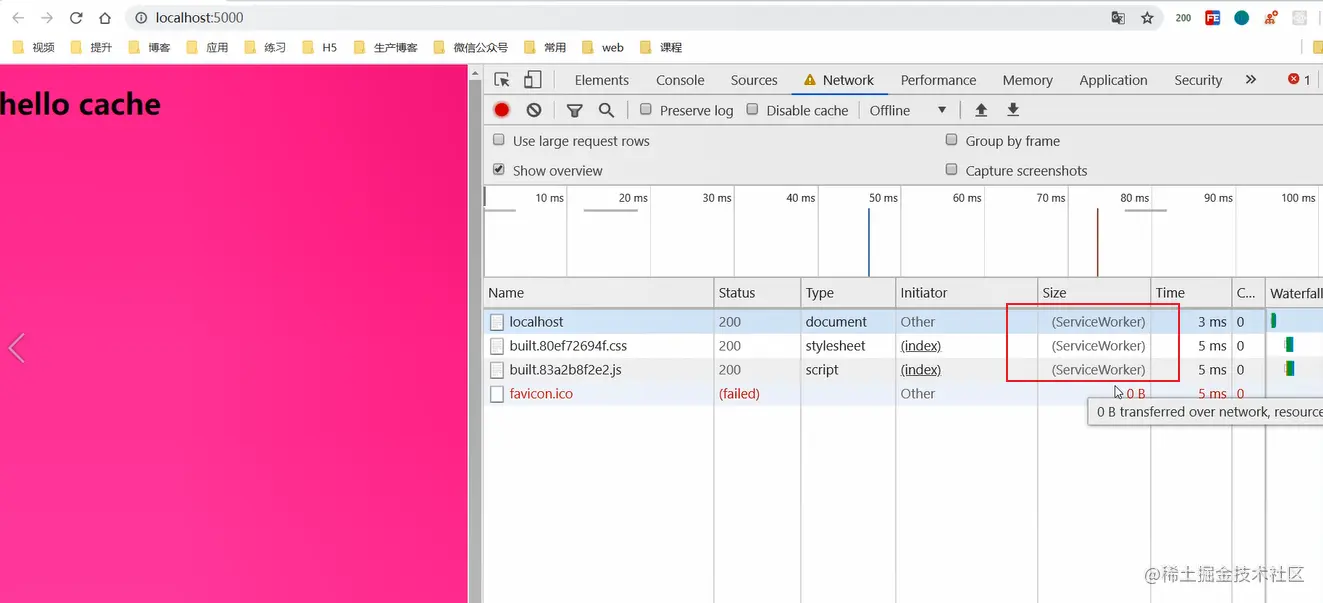This screenshot has width=1323, height=603.
Task: Select the built.83a2b8f2e2.js request
Action: (904, 370)
